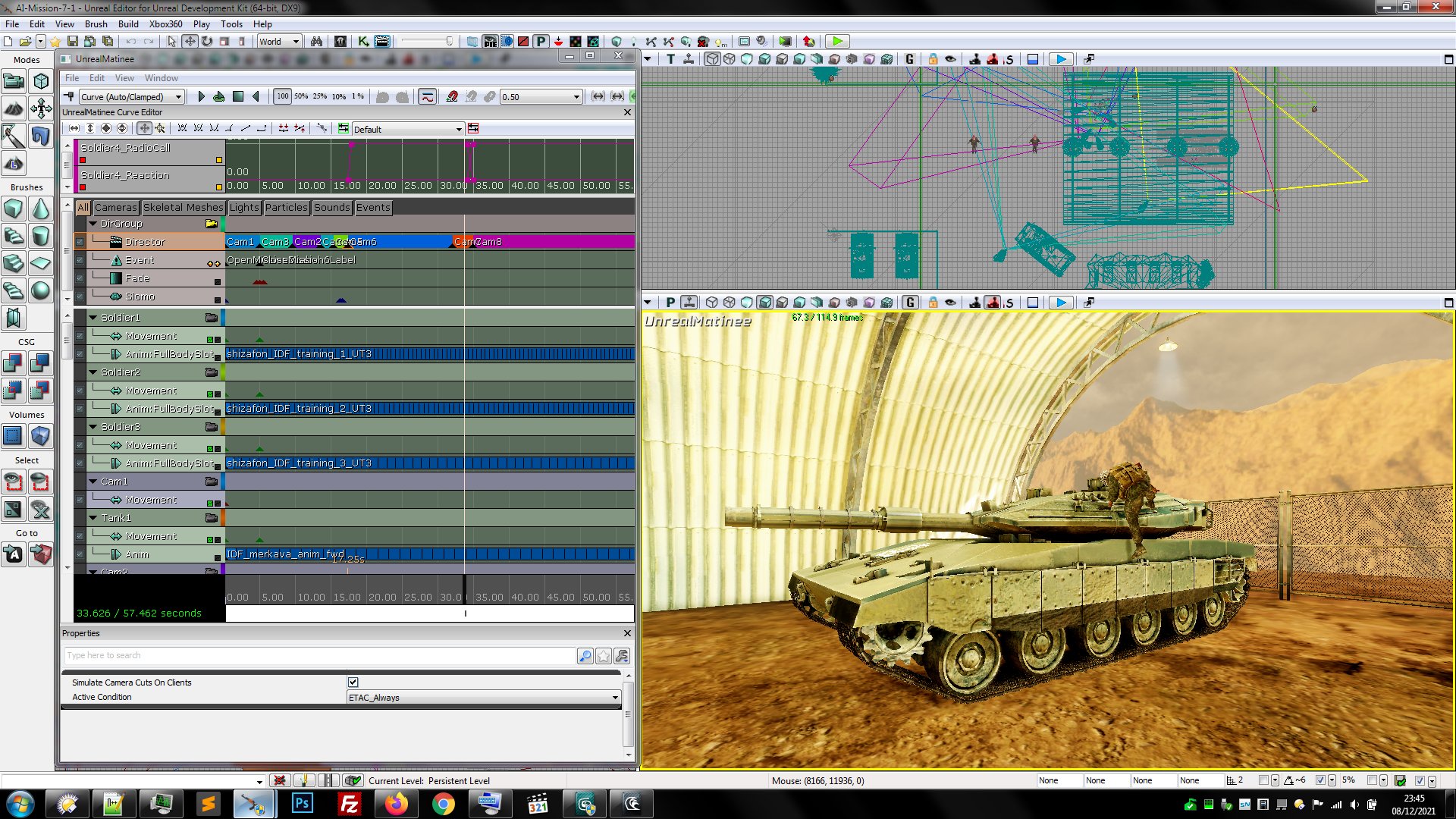Click the Default group filter button

[405, 128]
